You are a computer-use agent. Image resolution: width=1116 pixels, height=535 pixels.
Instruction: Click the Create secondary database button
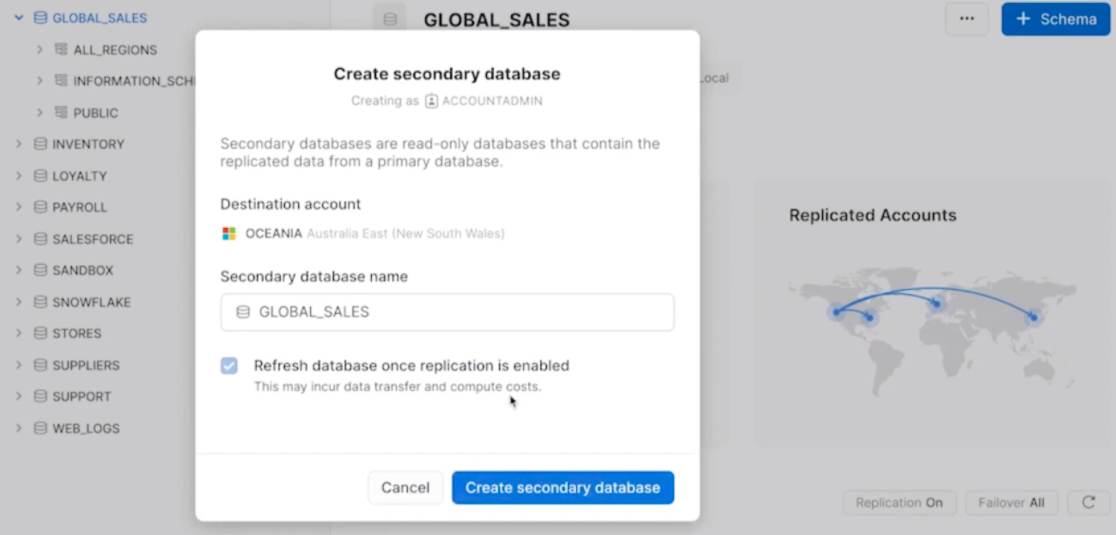click(x=562, y=488)
